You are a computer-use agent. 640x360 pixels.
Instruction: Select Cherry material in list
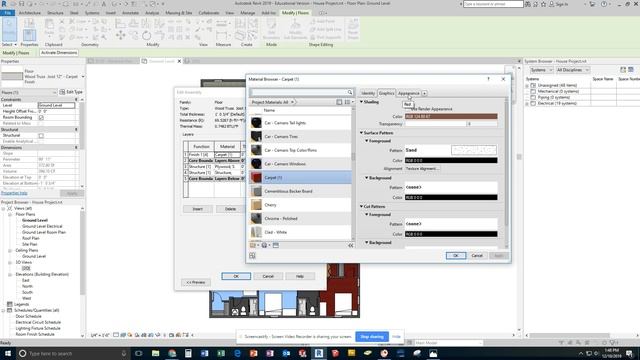(300, 205)
